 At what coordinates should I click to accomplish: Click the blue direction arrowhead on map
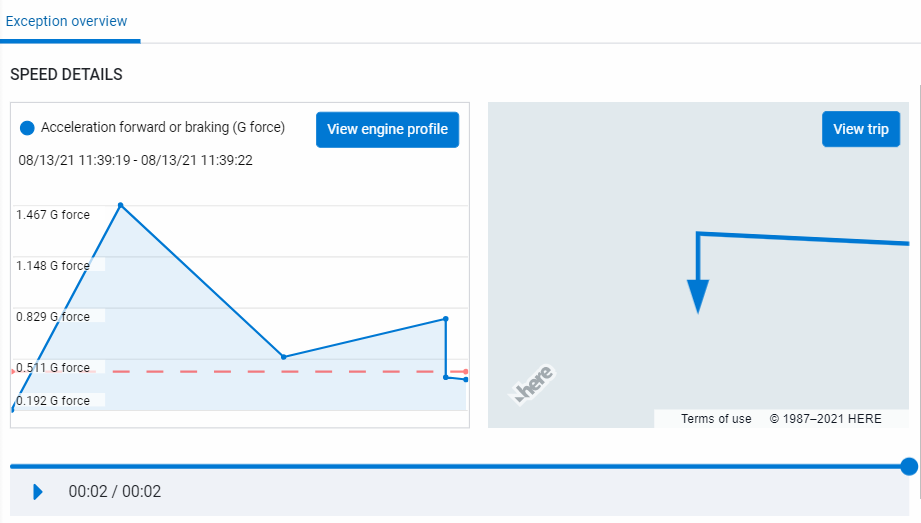[698, 296]
